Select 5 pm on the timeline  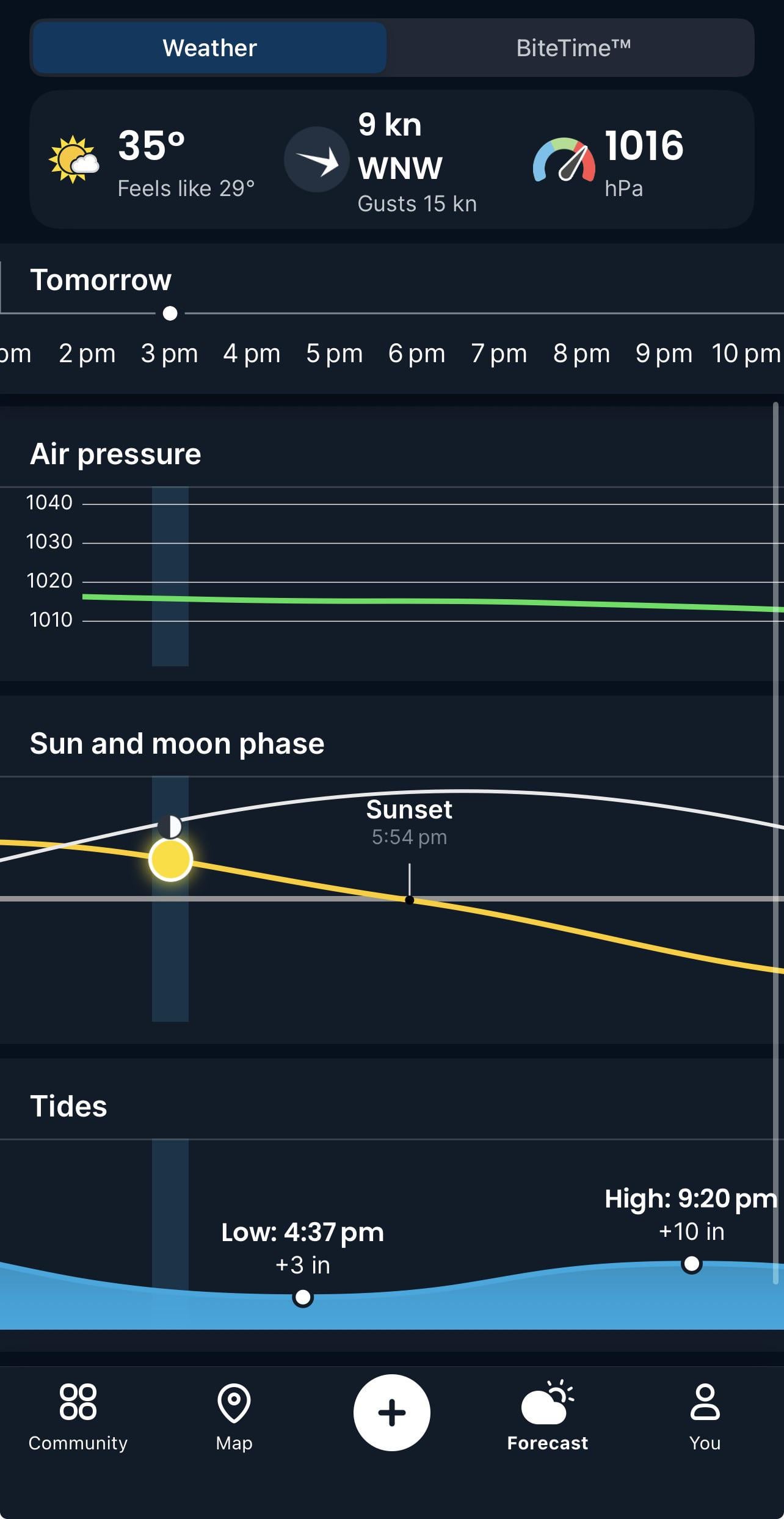coord(334,354)
